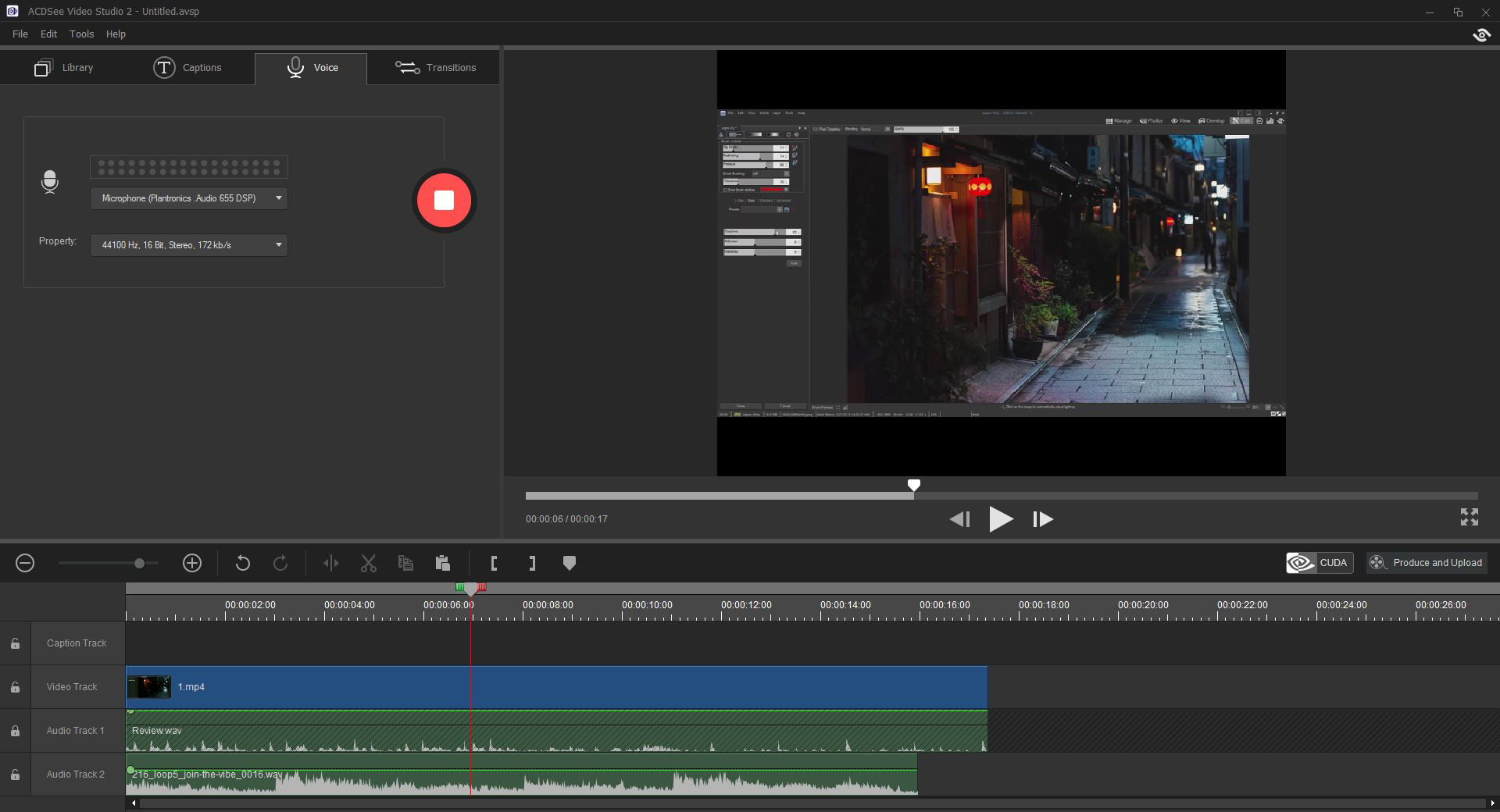Open the microphone device dropdown
The width and height of the screenshot is (1500, 812).
tap(189, 198)
